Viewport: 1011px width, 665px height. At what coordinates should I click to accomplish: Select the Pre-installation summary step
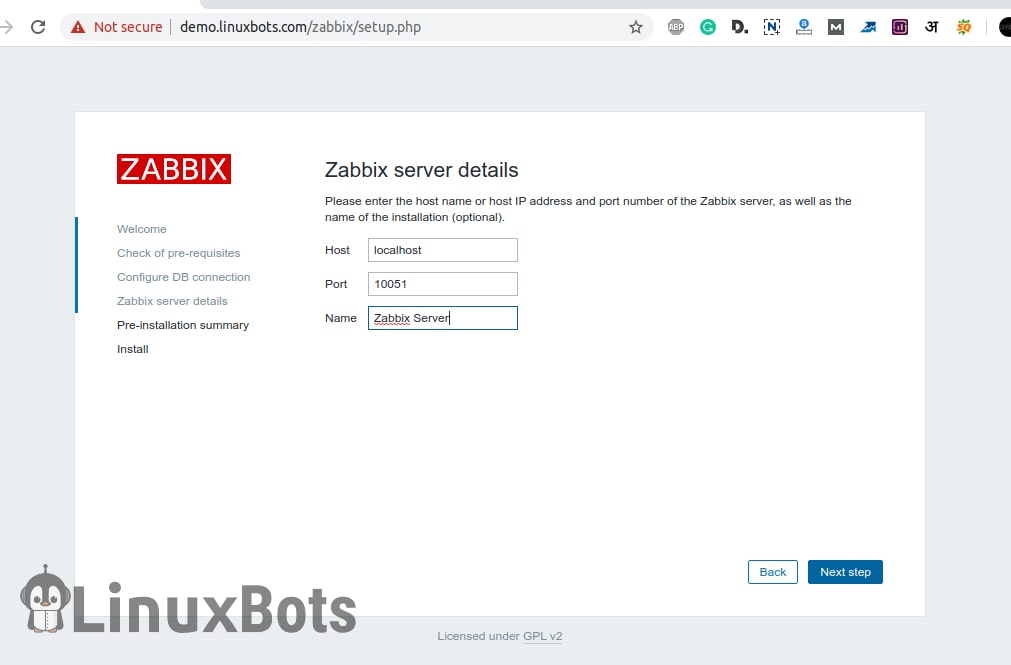(183, 325)
